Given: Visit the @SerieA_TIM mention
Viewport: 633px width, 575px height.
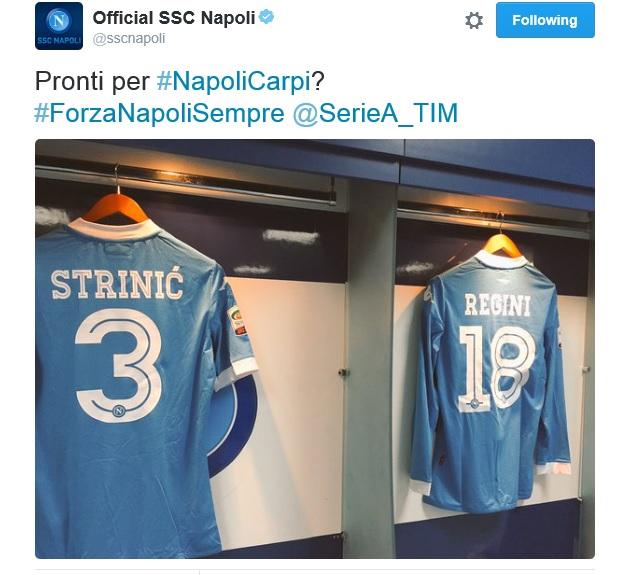Looking at the screenshot, I should 375,113.
